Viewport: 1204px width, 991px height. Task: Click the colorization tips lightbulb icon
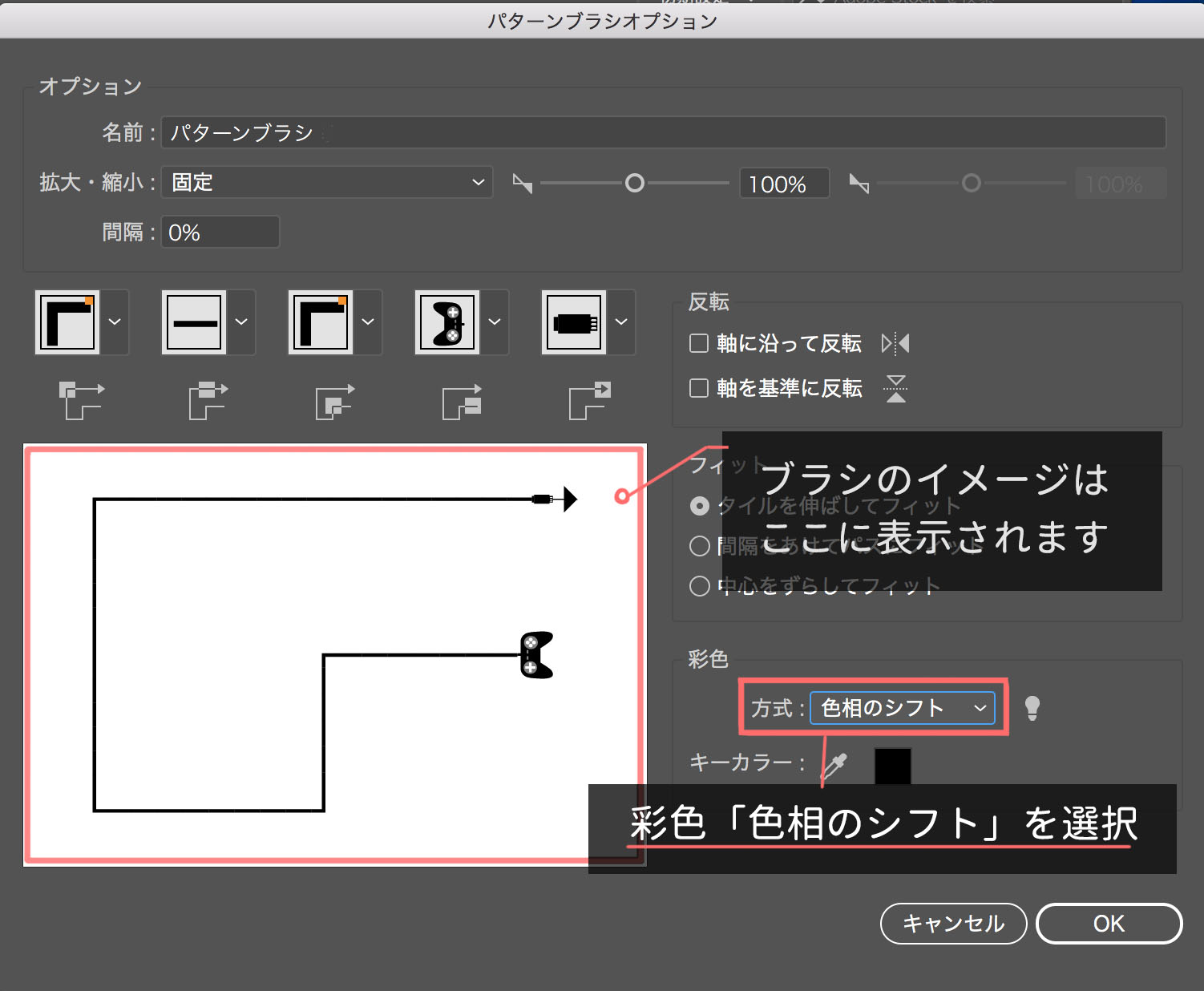click(1032, 708)
